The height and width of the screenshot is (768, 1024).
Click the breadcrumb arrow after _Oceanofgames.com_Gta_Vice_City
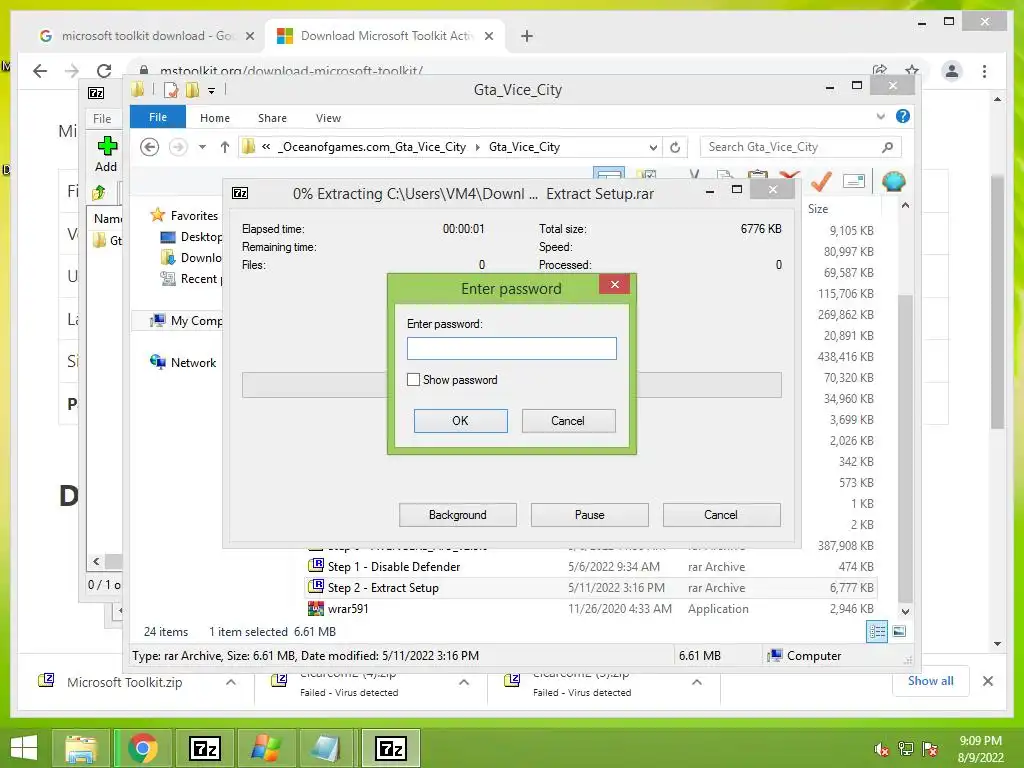[477, 147]
